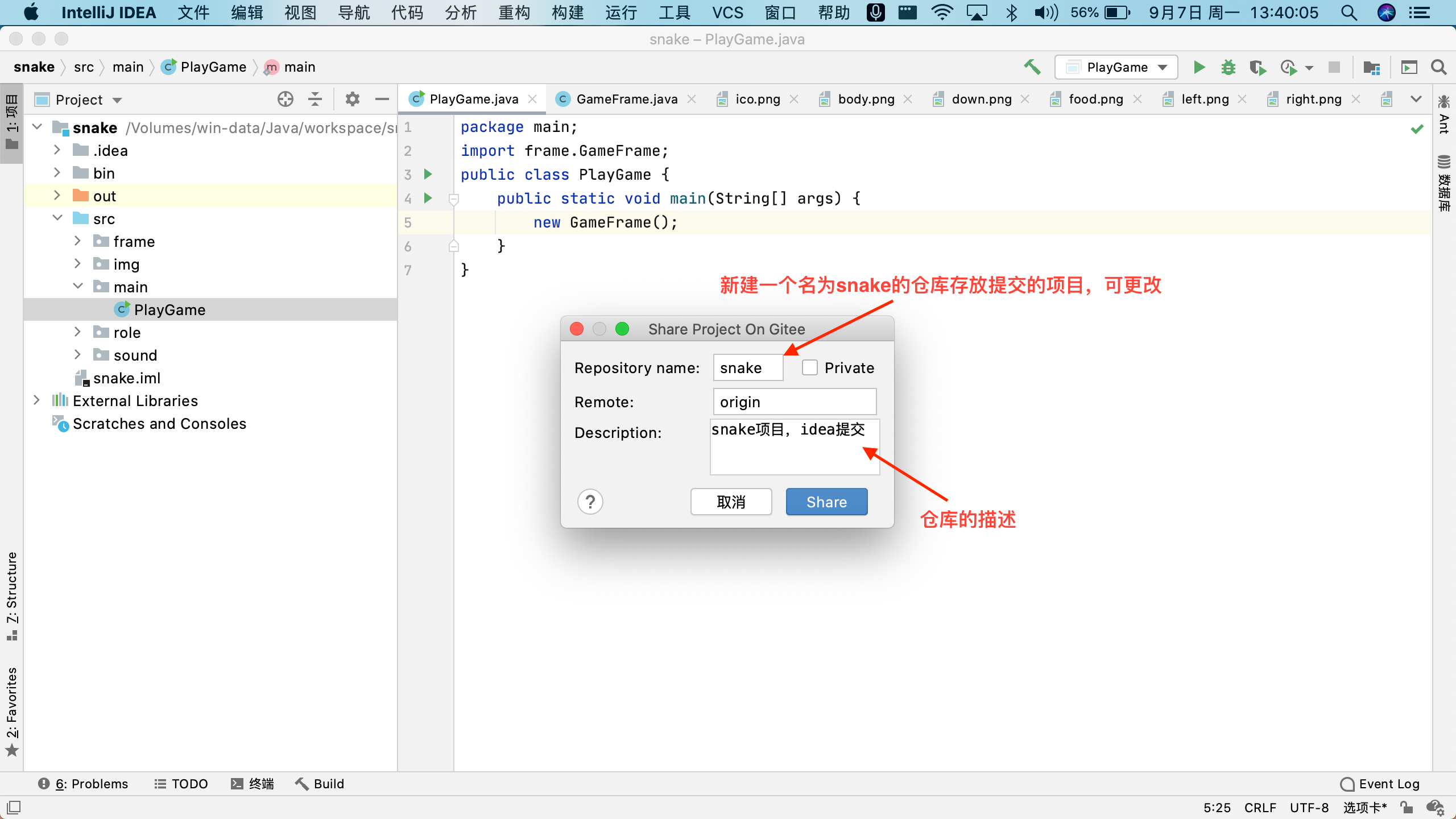
Task: Expand the .idea folder
Action: point(57,150)
